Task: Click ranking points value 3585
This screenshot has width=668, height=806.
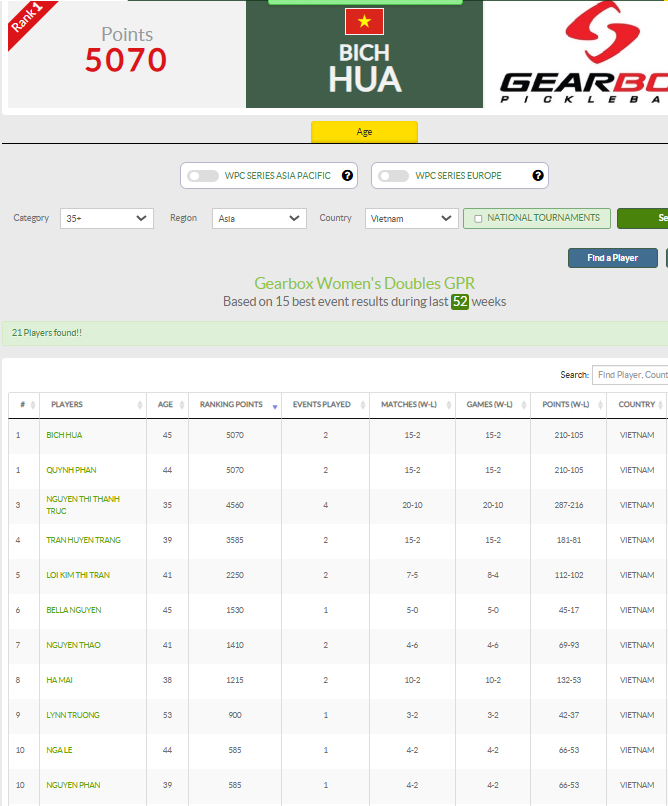Action: (x=235, y=540)
